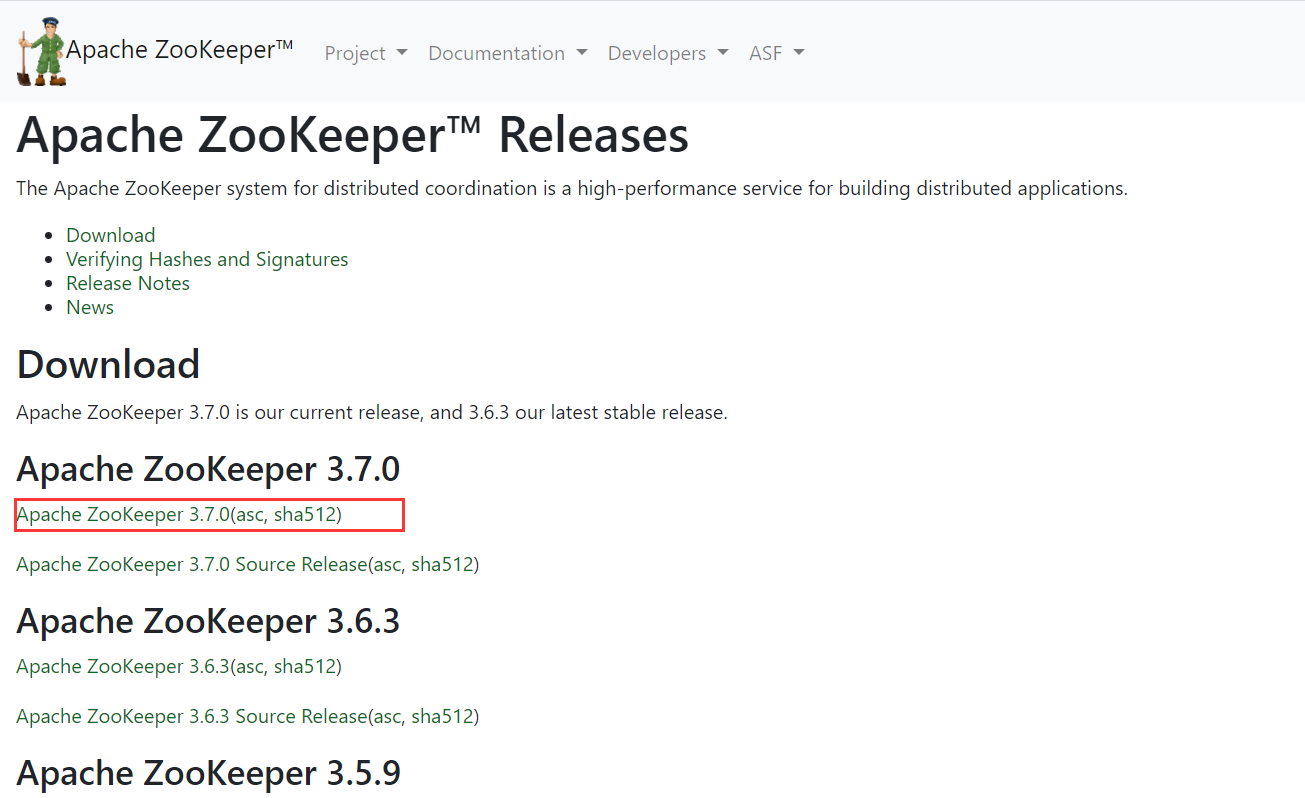This screenshot has height=798, width=1305.
Task: Open sha512 for 3.7.0 Source Release
Action: (x=442, y=565)
